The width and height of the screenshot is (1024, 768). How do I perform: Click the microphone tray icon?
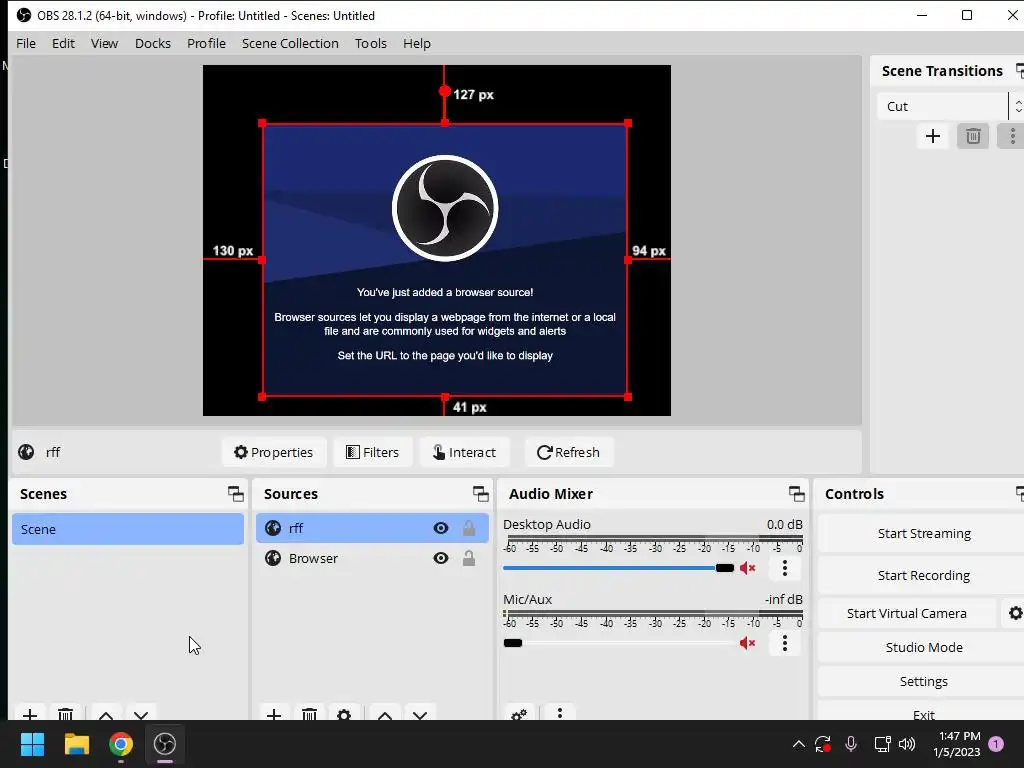[x=851, y=744]
